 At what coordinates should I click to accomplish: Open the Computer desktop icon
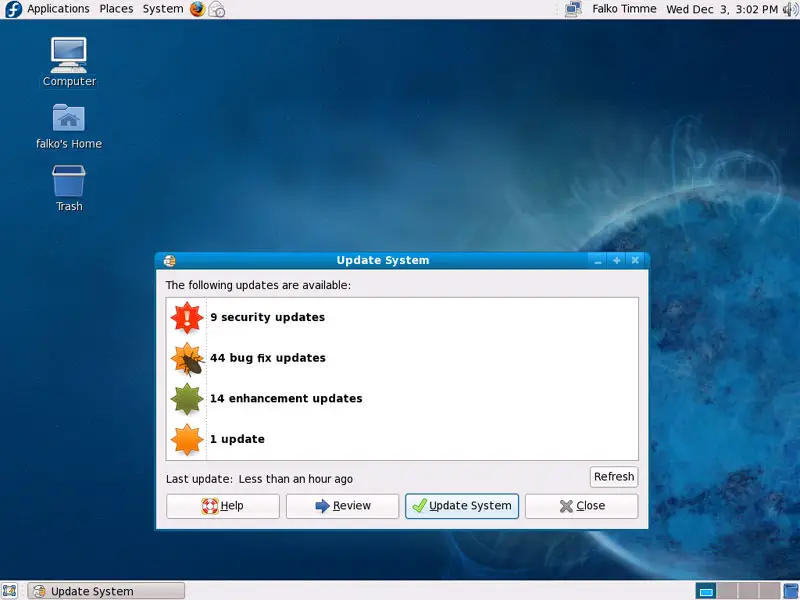(69, 61)
